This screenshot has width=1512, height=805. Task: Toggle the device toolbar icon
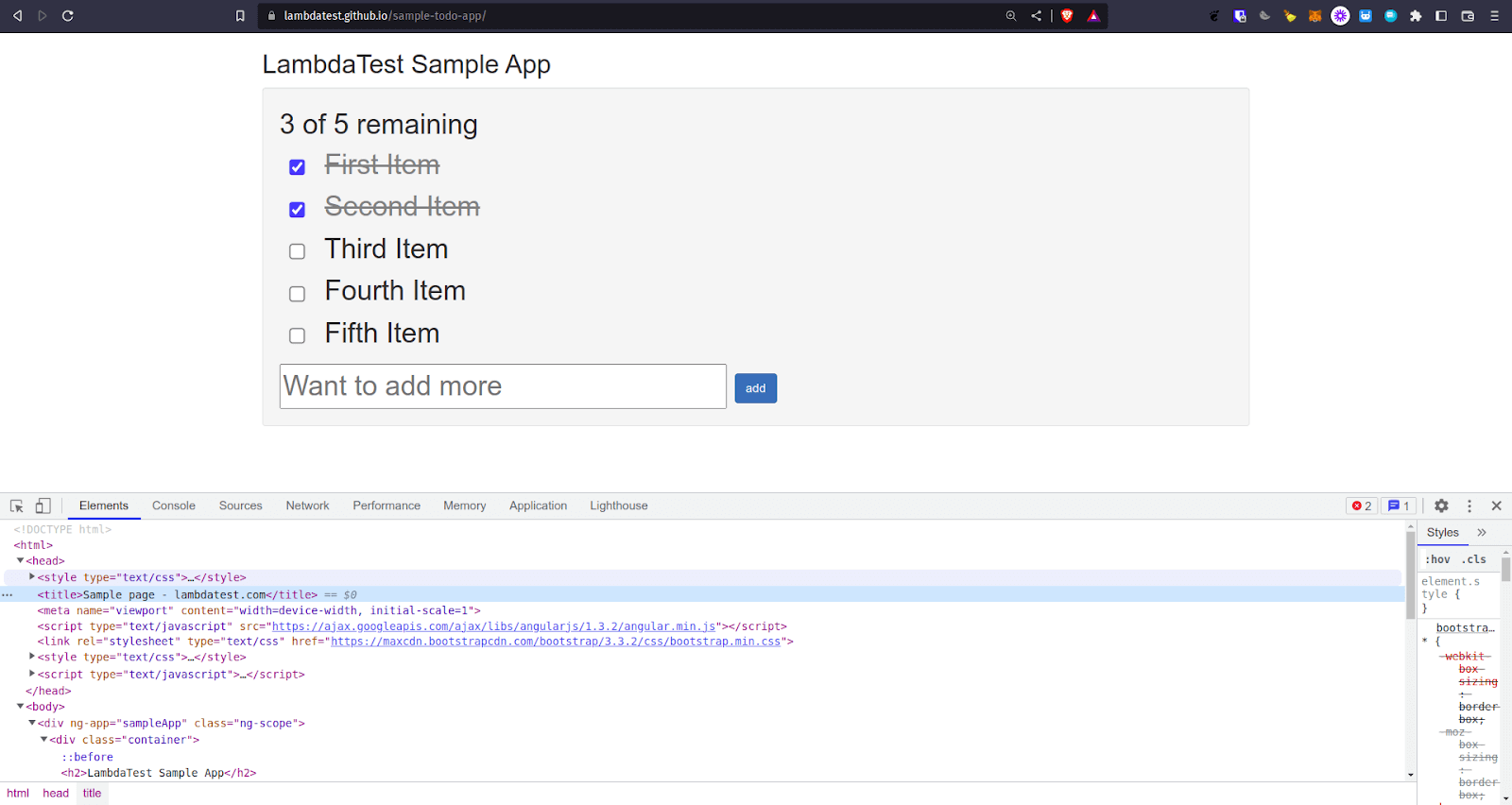[x=43, y=506]
